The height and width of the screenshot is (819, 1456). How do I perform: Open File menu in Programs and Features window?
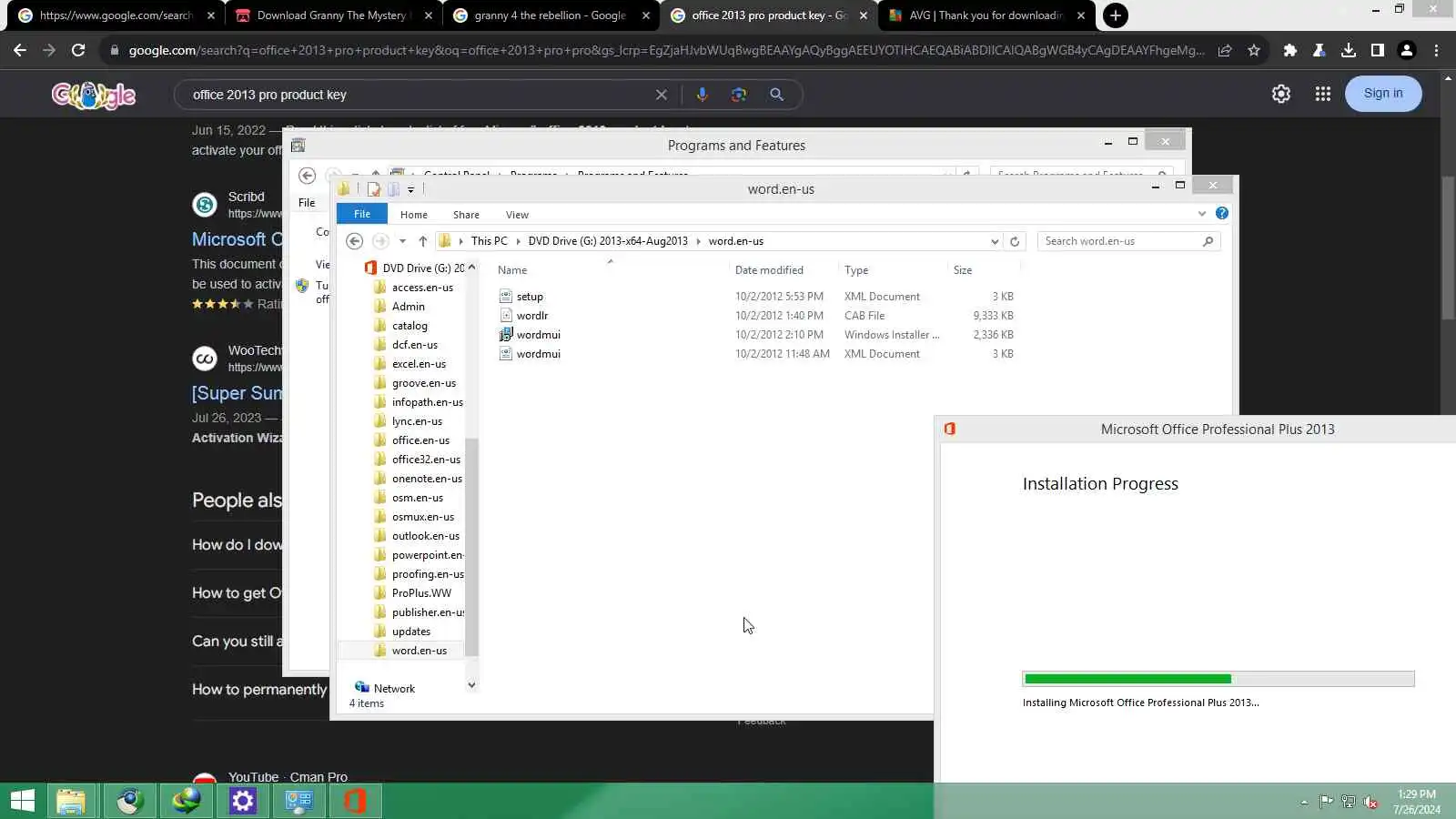tap(307, 203)
